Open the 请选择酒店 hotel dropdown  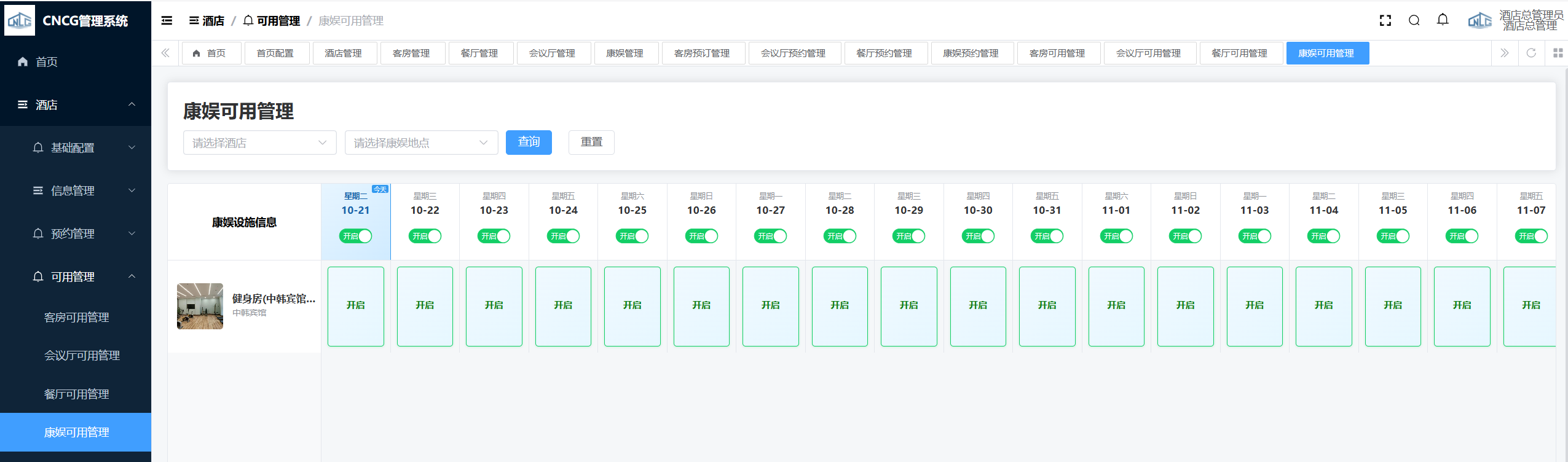pyautogui.click(x=259, y=143)
